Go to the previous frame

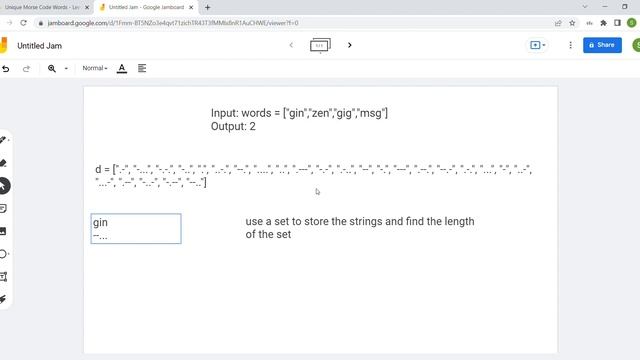pyautogui.click(x=291, y=45)
